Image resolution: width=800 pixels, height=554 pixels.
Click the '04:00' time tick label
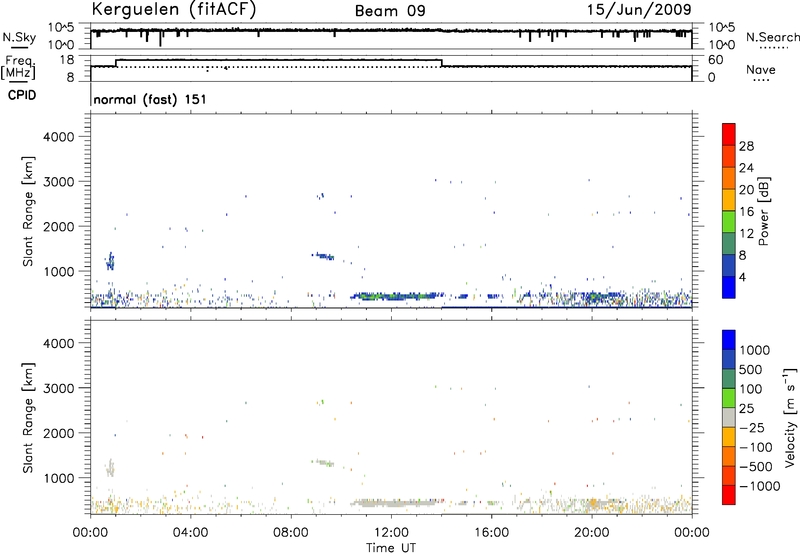coord(190,533)
